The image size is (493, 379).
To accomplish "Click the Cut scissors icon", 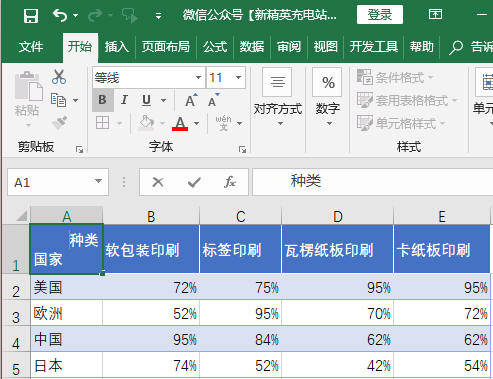I will point(59,77).
